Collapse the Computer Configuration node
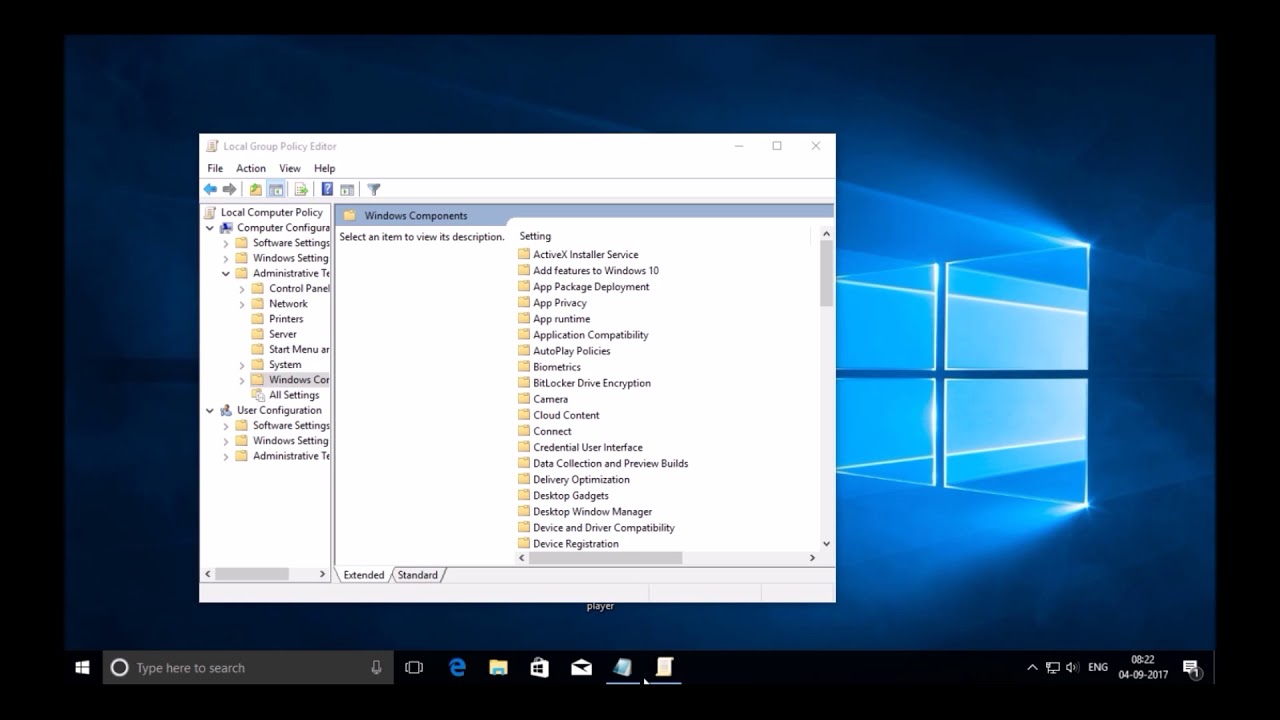1280x720 pixels. coord(210,228)
